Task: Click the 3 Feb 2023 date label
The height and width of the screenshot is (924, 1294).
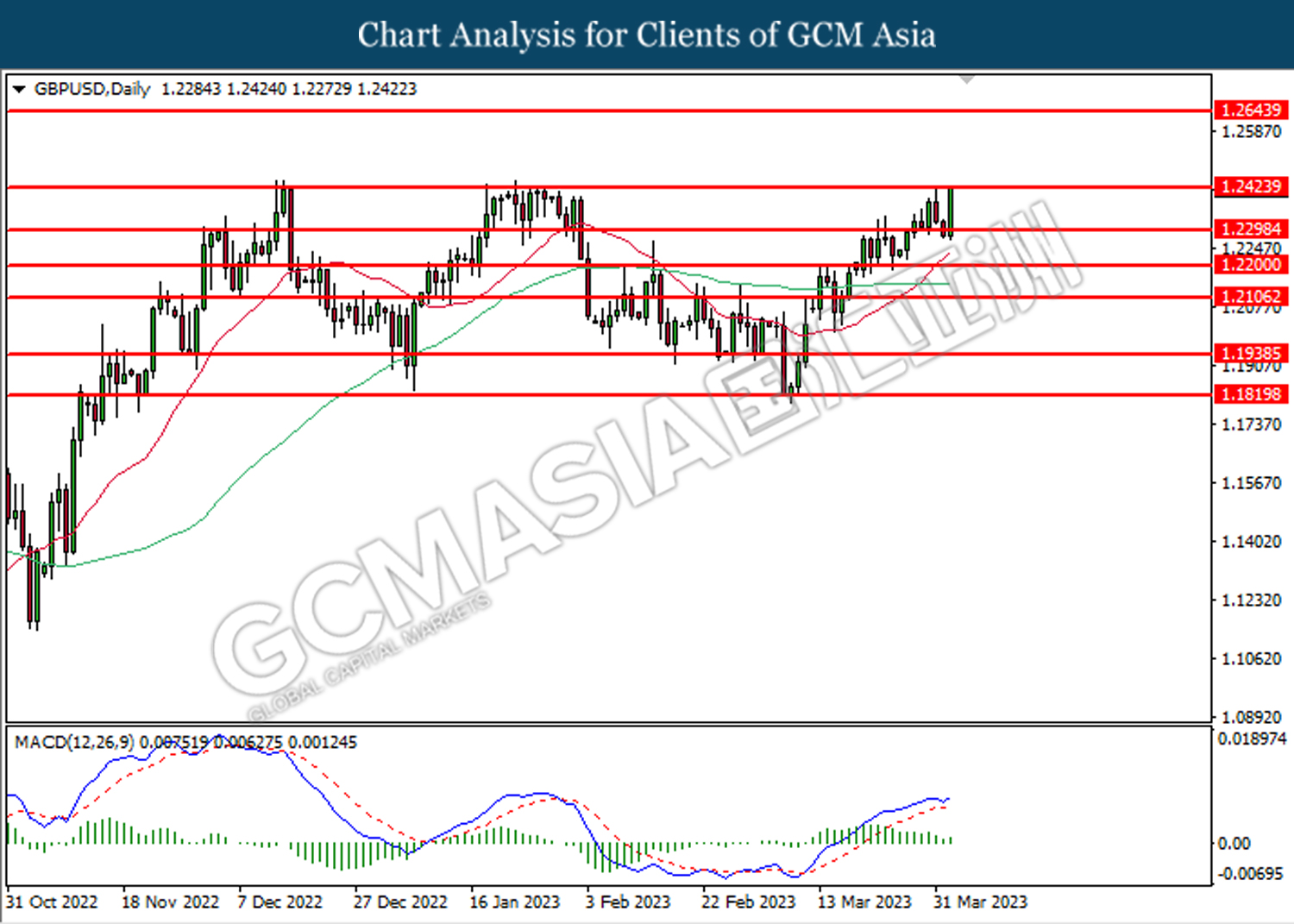Action: point(628,902)
